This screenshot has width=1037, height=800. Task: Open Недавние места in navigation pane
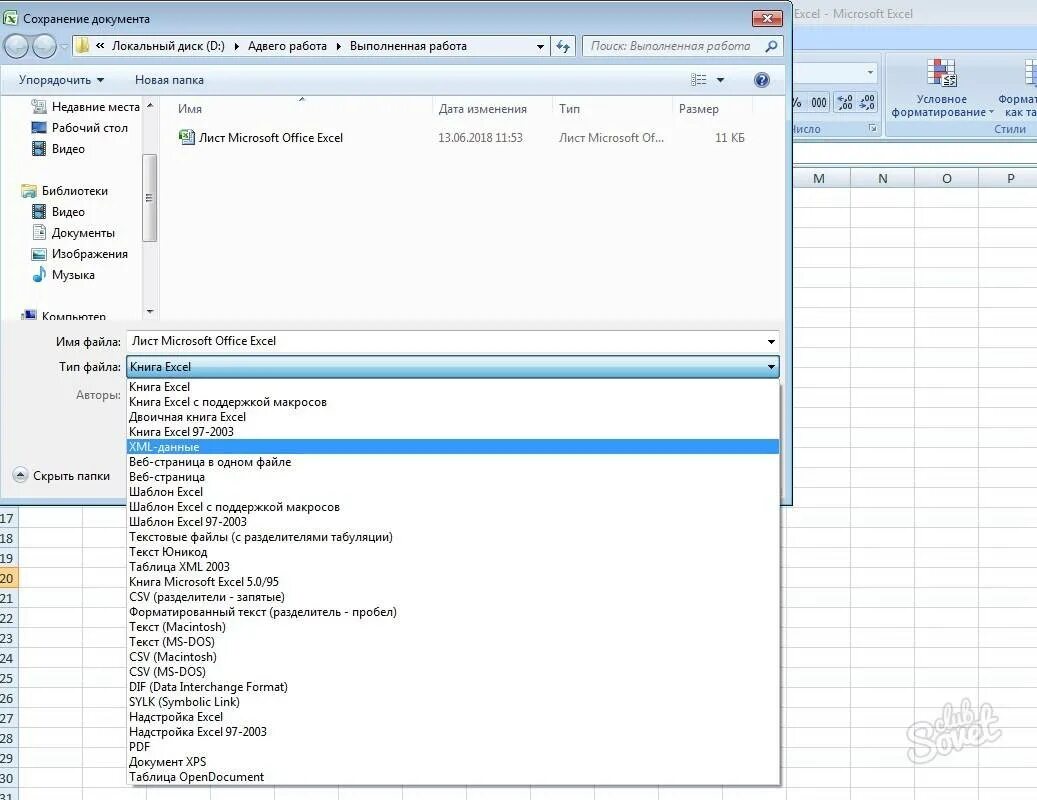click(85, 107)
